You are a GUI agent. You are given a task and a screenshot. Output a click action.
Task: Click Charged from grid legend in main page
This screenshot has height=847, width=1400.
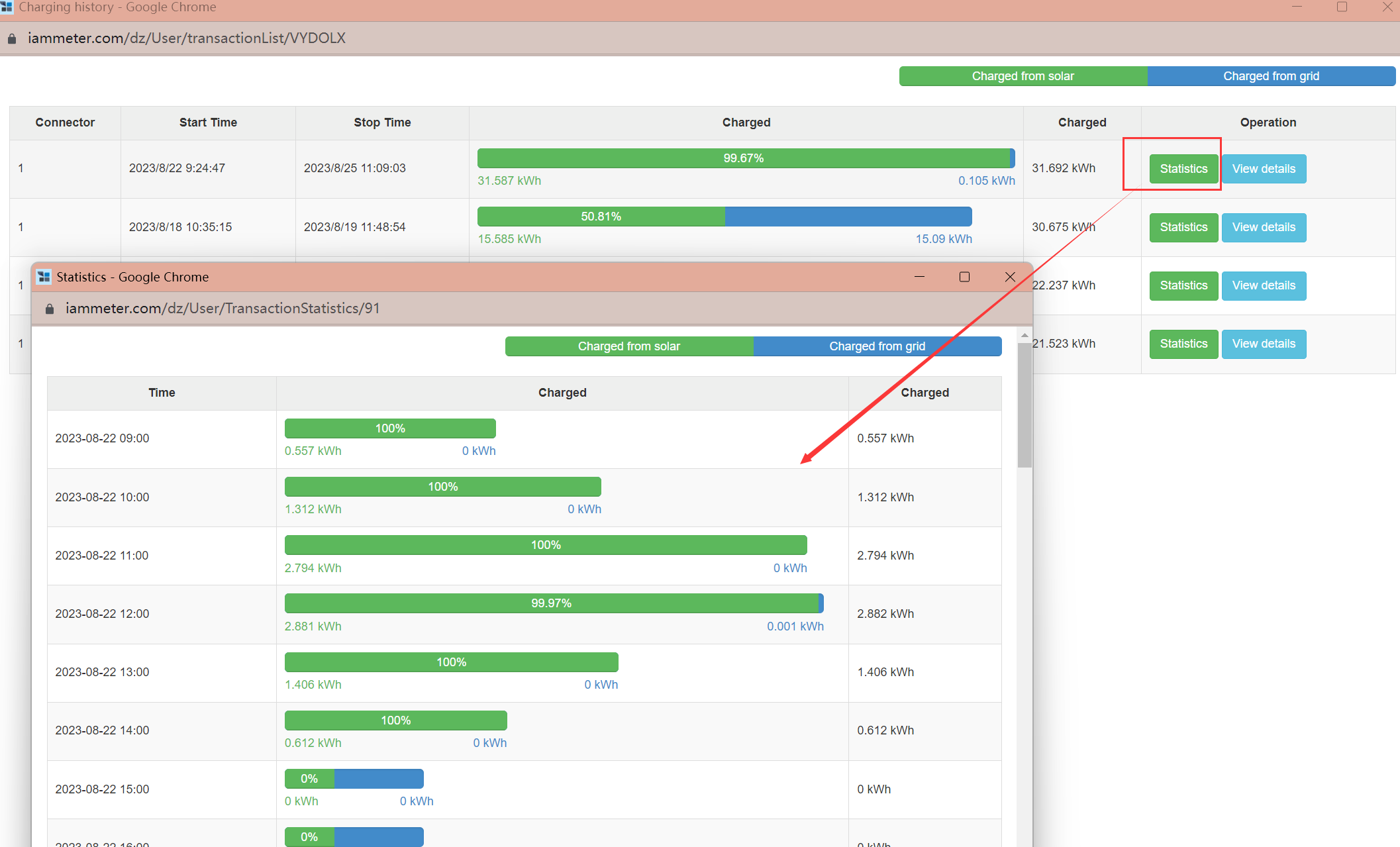point(1270,76)
